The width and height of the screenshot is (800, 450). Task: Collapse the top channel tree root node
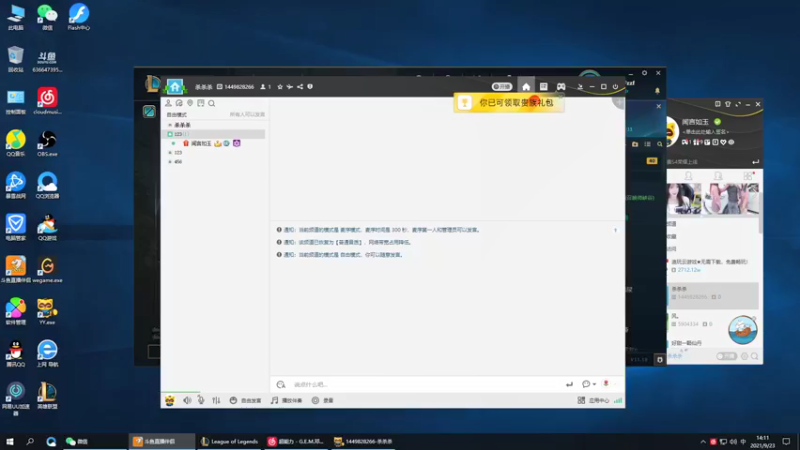tap(170, 125)
